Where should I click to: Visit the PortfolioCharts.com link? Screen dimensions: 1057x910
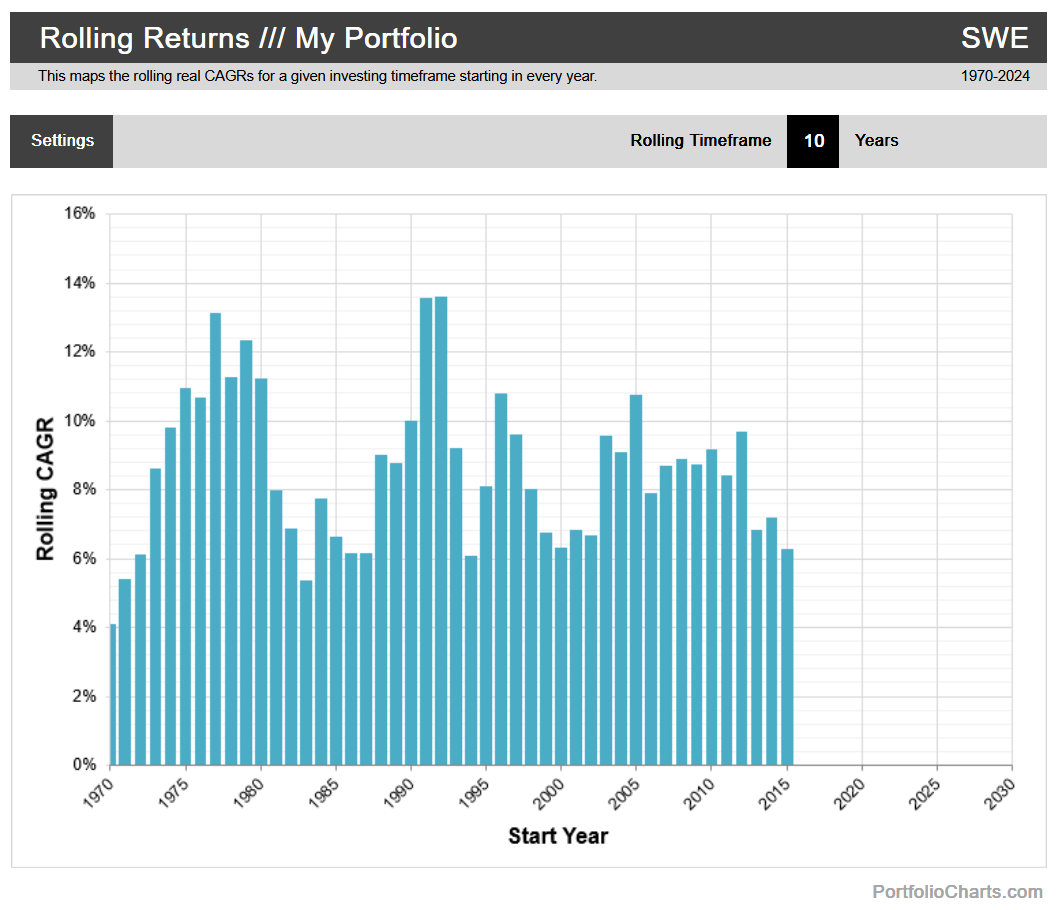pos(957,891)
